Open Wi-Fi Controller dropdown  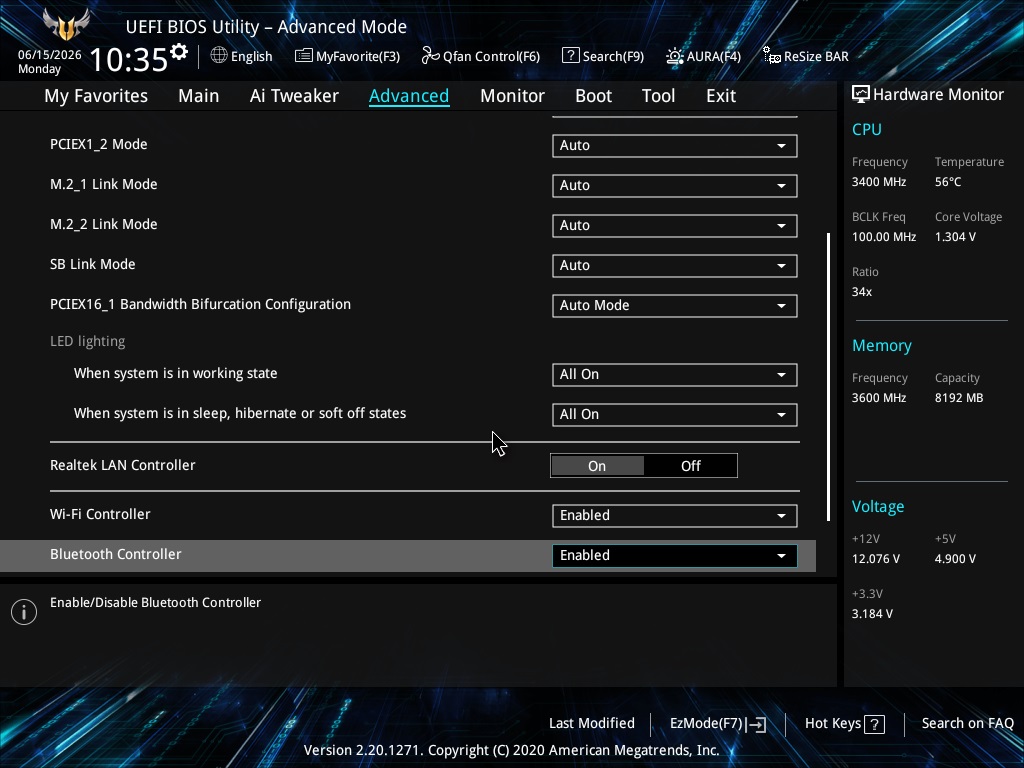675,515
